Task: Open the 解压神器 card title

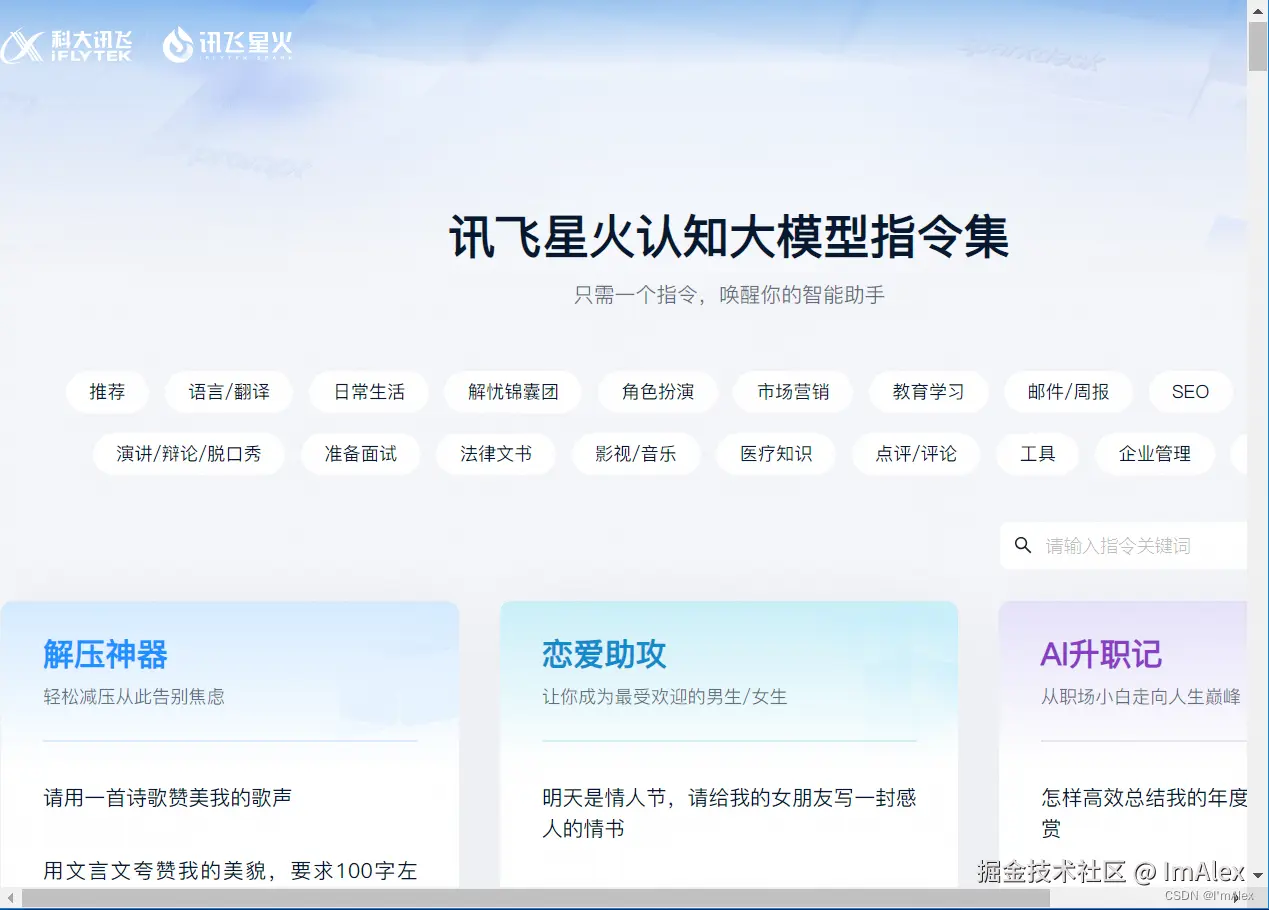Action: tap(105, 655)
